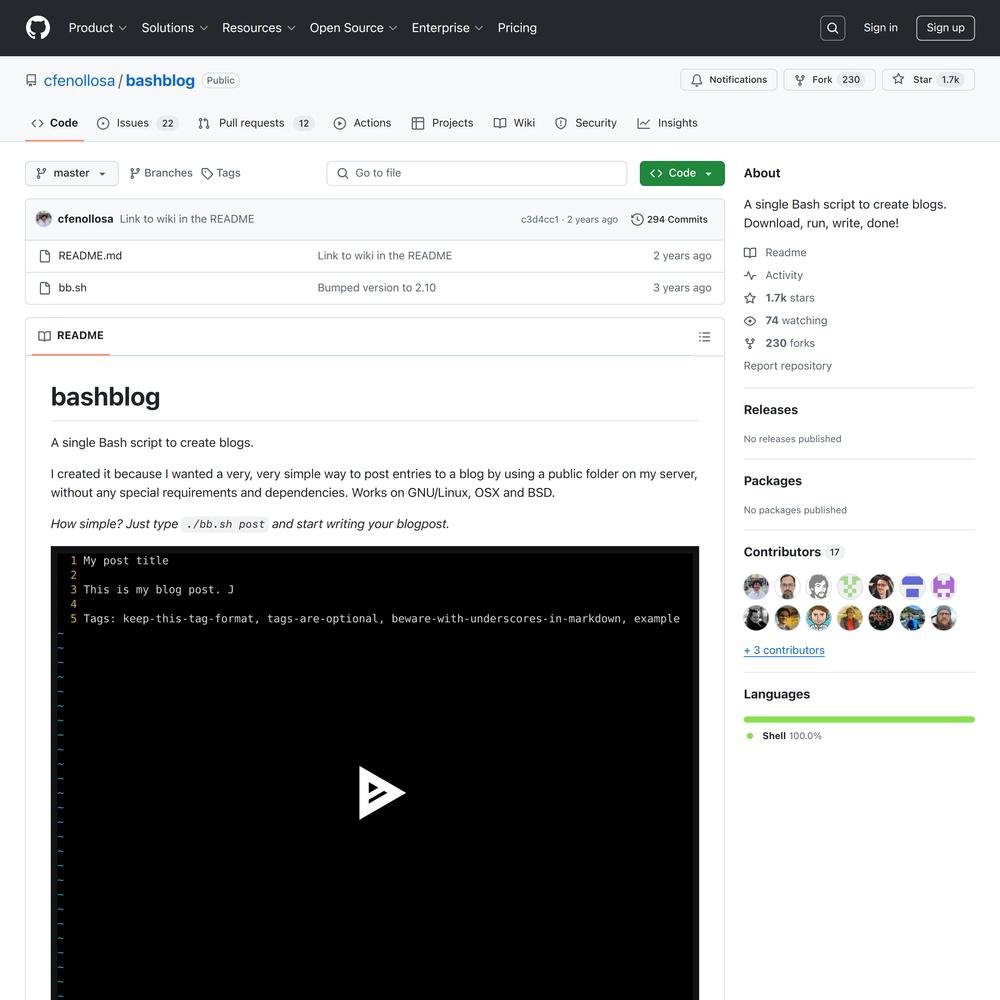This screenshot has width=1000, height=1000.
Task: Open the Actions tab
Action: [x=362, y=123]
